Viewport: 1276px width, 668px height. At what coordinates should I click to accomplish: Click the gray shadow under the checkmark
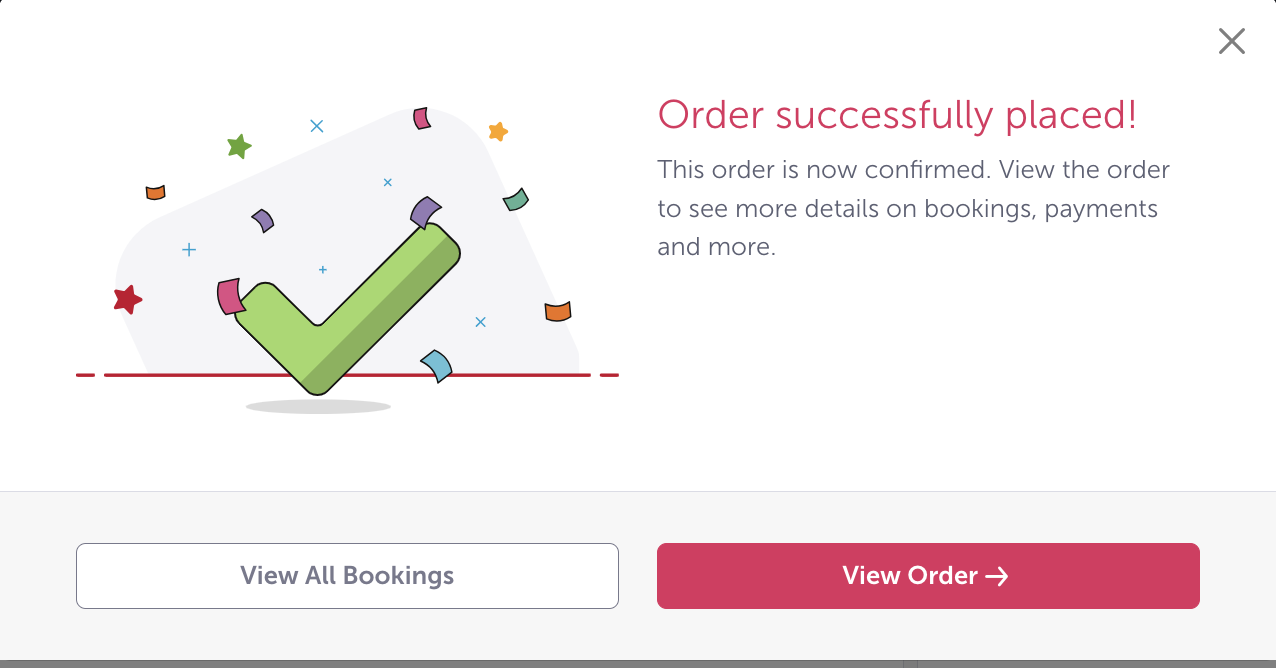[x=318, y=407]
